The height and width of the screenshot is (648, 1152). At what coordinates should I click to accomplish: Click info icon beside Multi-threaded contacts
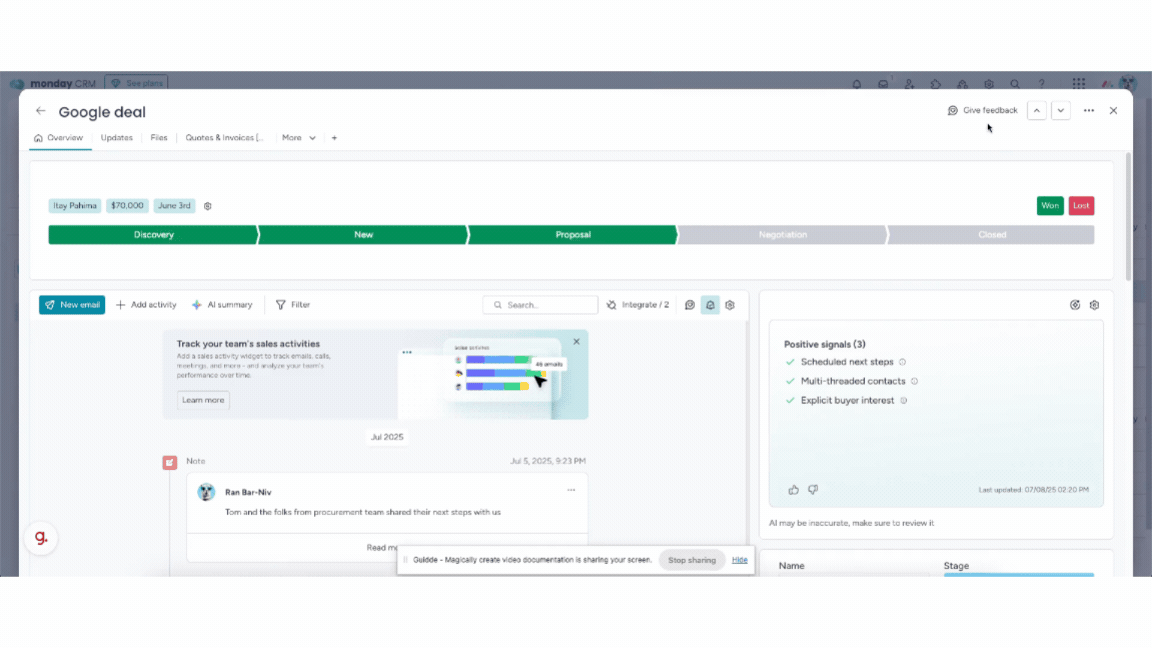915,381
